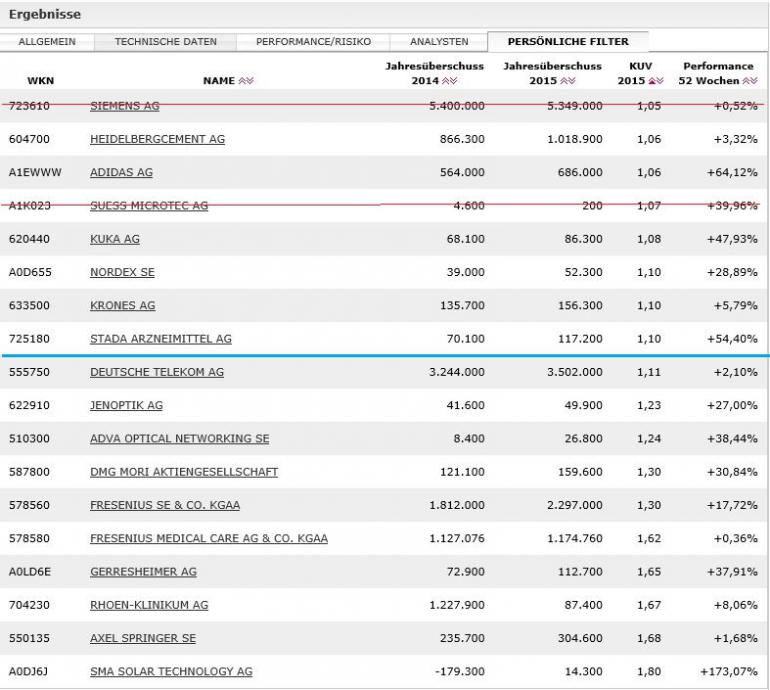Select the PERSÖNLICHE FILTER tab

(x=568, y=42)
